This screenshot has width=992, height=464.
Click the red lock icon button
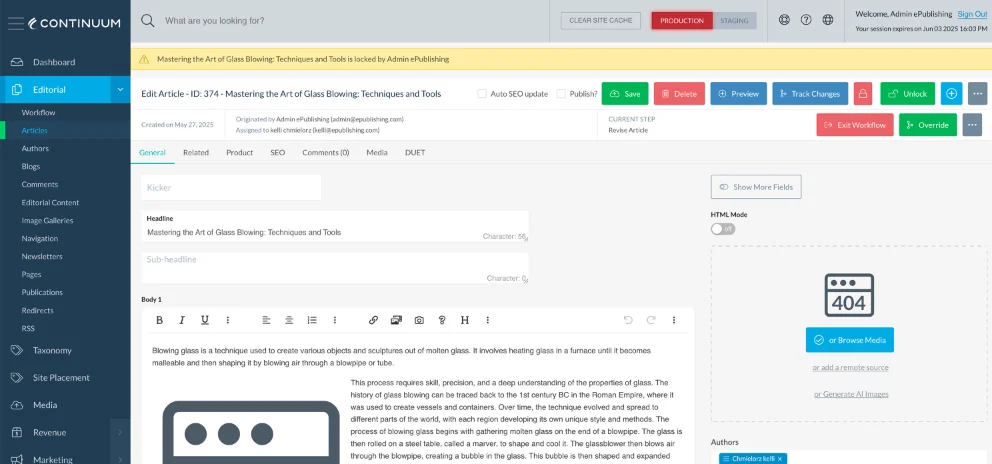(x=862, y=94)
